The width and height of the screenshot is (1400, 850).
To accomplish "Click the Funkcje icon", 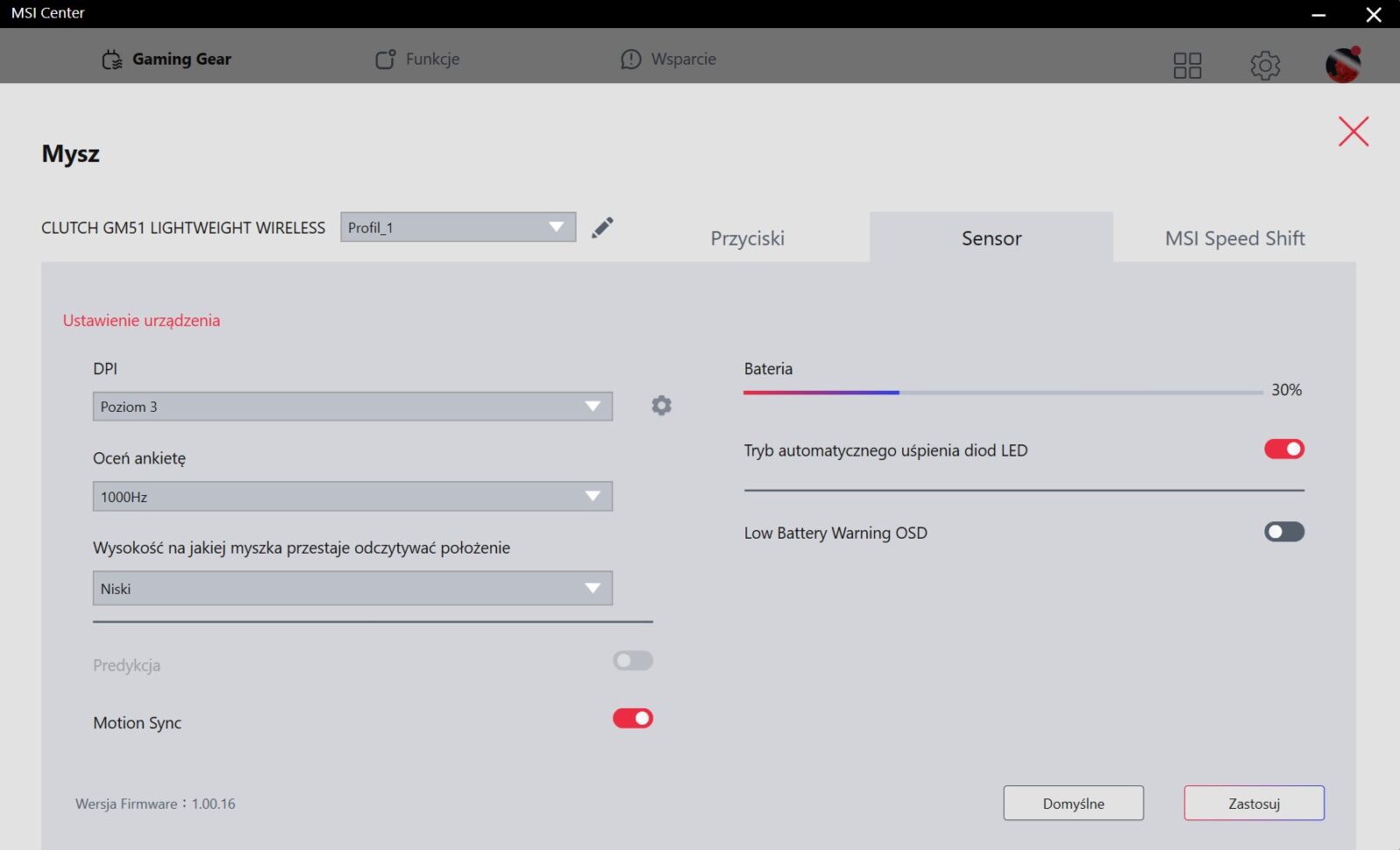I will point(385,59).
